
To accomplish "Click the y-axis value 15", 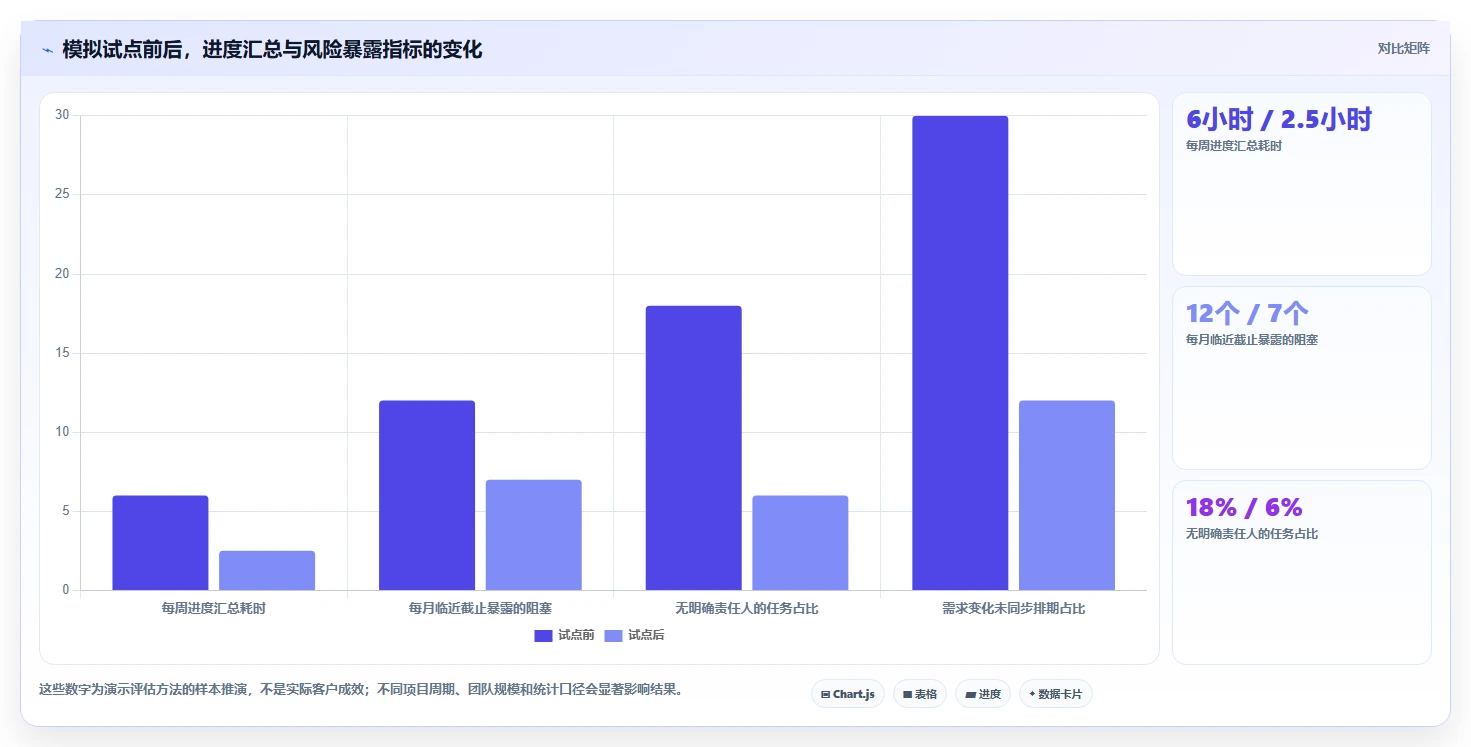I will click(62, 353).
